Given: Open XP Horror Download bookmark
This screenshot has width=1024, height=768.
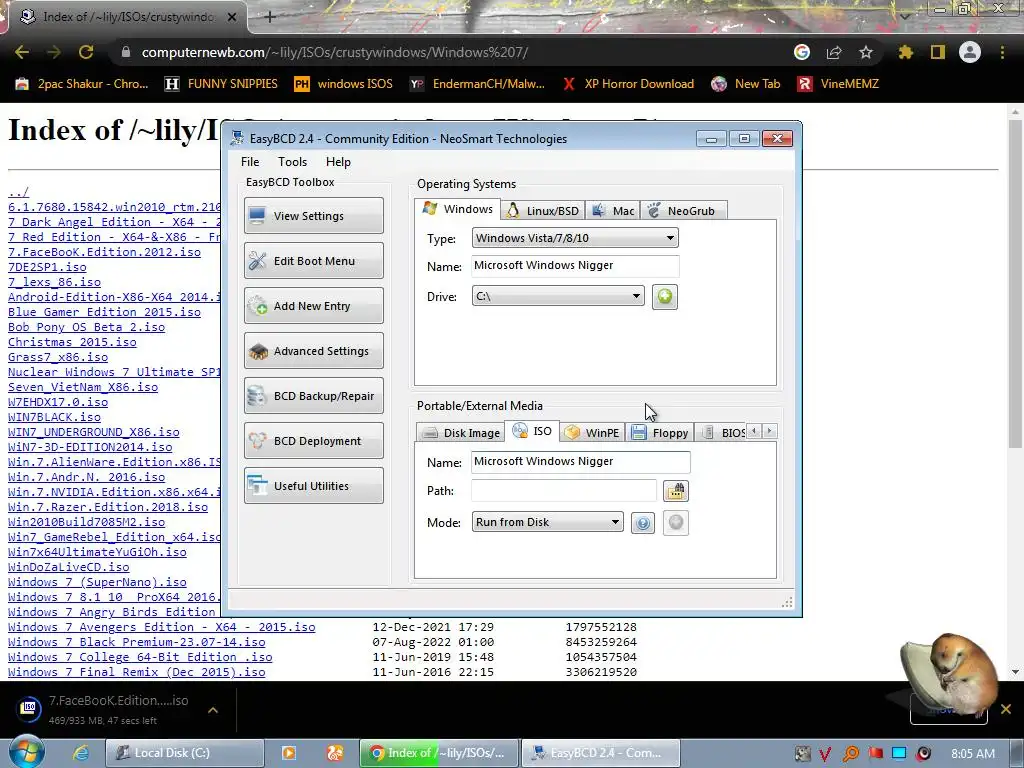Looking at the screenshot, I should pyautogui.click(x=628, y=84).
